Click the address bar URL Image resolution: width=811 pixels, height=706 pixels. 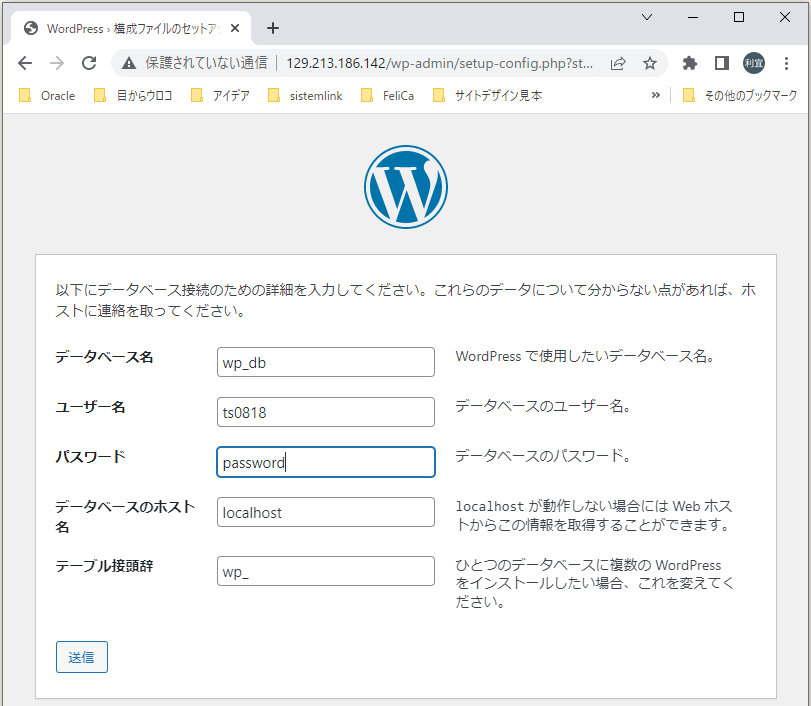(439, 64)
